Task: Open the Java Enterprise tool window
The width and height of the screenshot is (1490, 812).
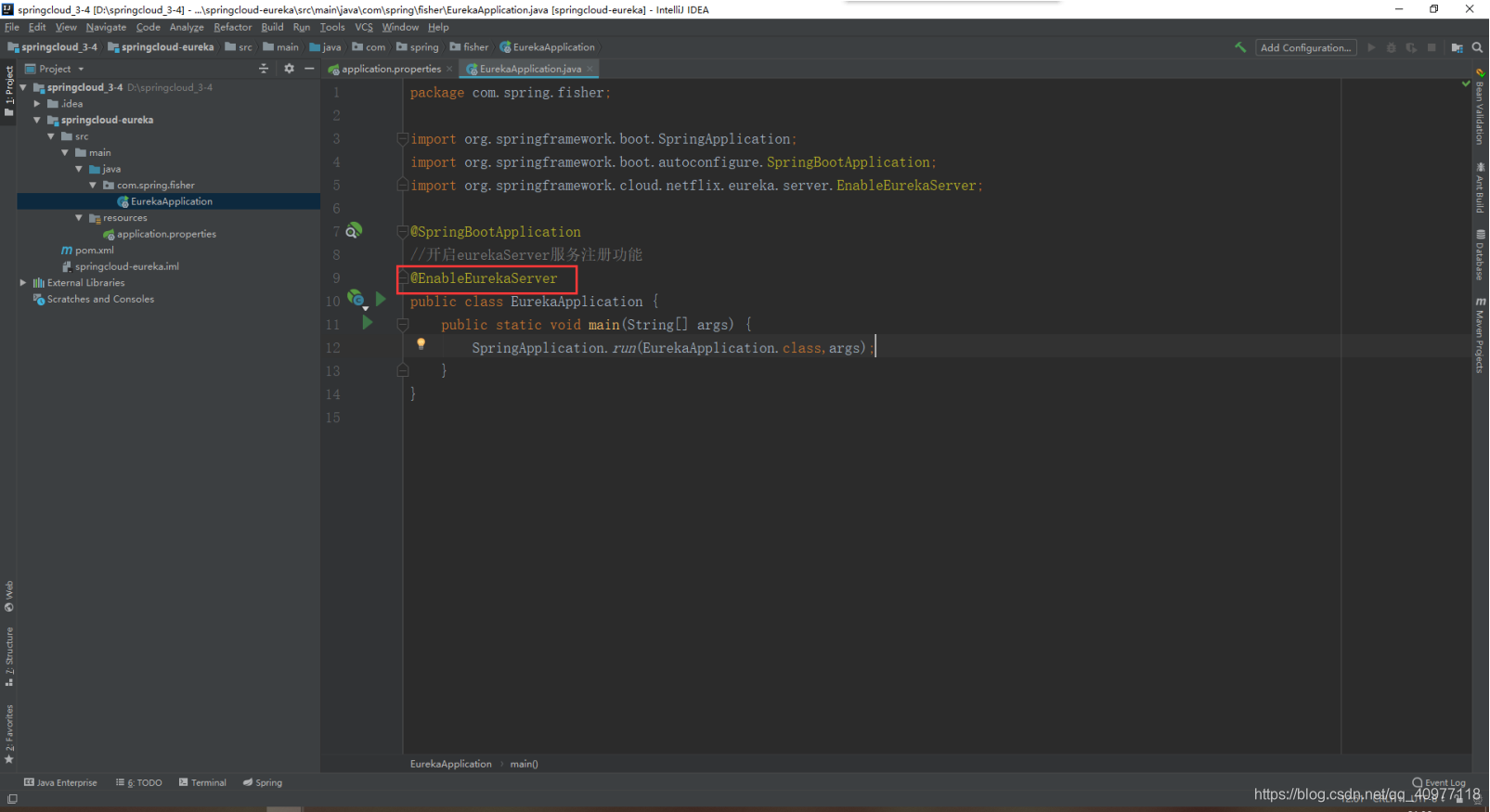Action: click(60, 782)
